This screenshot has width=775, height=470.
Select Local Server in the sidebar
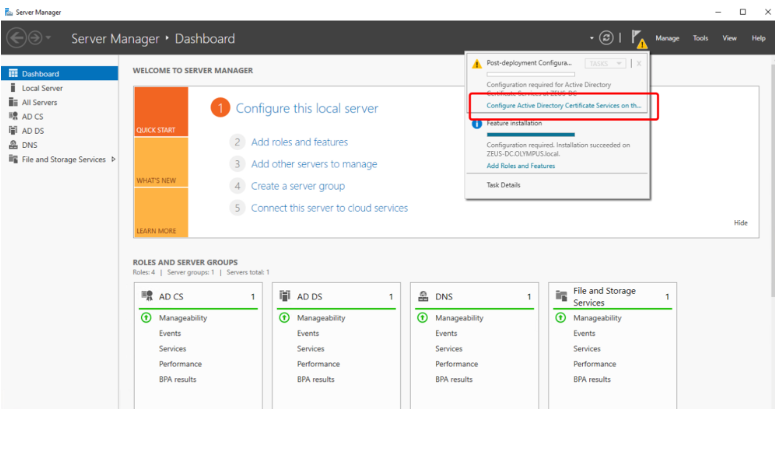point(42,88)
